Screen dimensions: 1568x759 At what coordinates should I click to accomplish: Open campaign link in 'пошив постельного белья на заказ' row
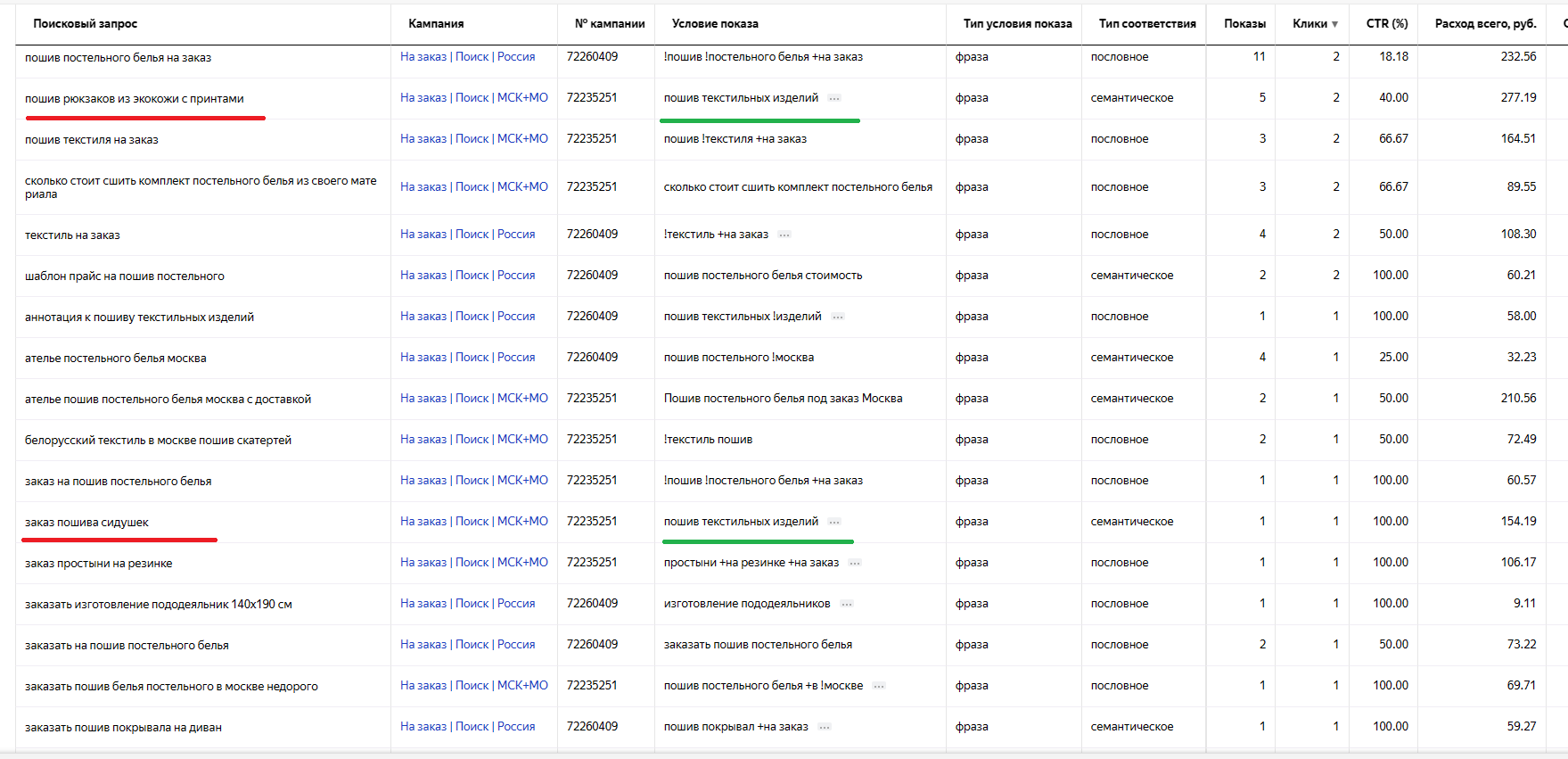468,56
